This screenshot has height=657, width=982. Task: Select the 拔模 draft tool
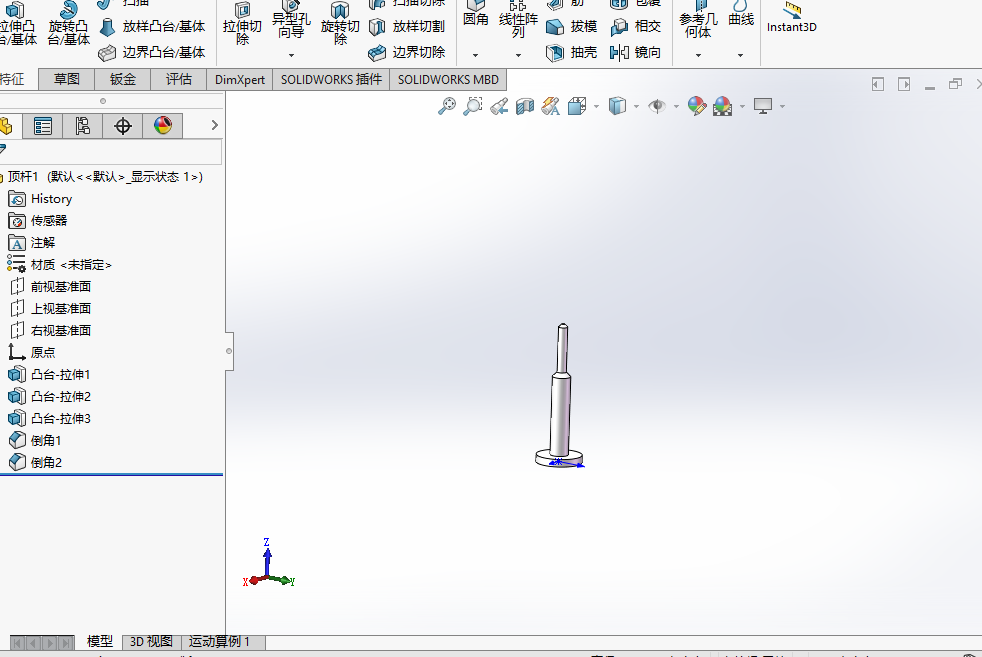pyautogui.click(x=571, y=26)
